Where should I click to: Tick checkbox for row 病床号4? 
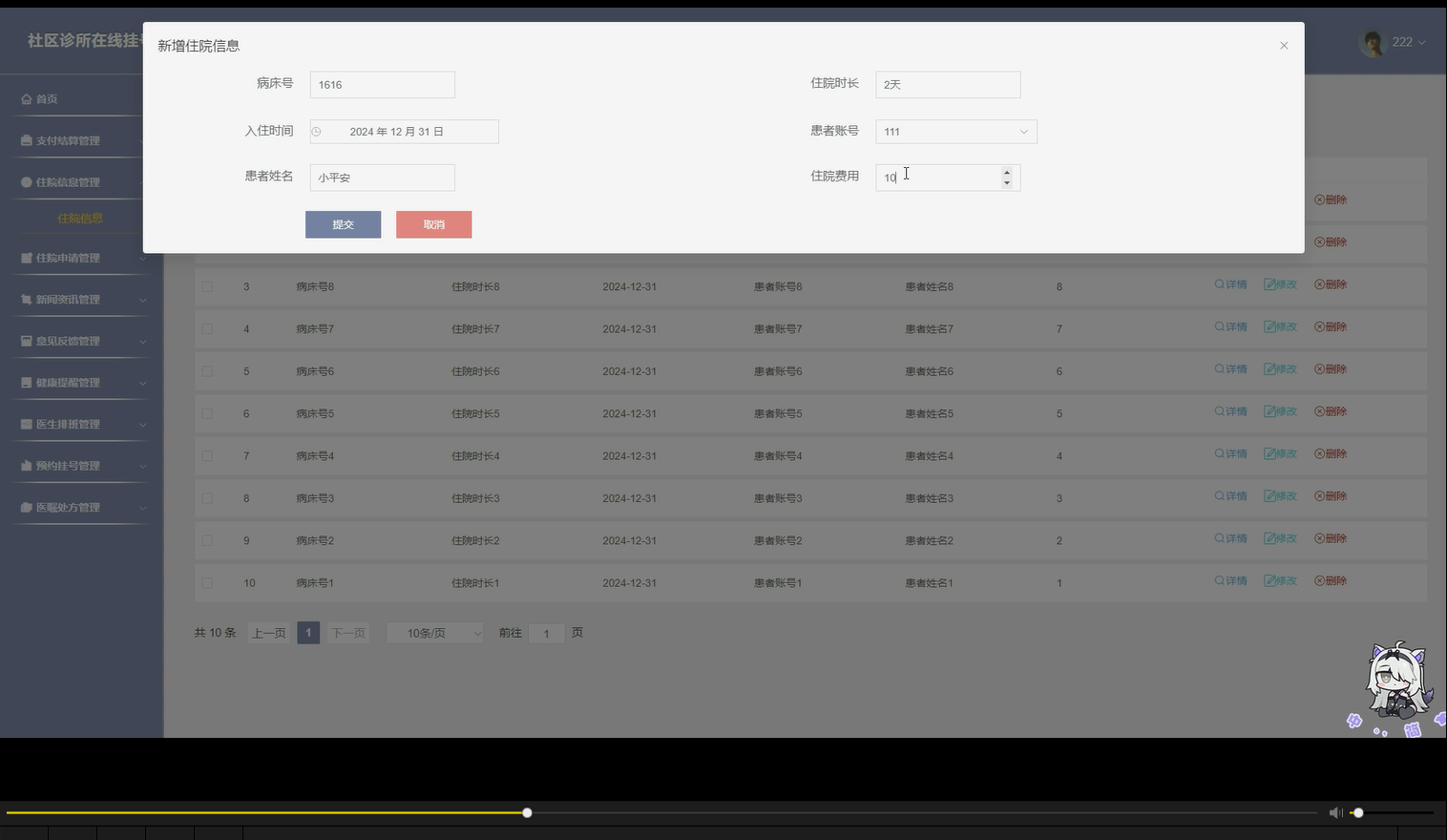tap(207, 455)
